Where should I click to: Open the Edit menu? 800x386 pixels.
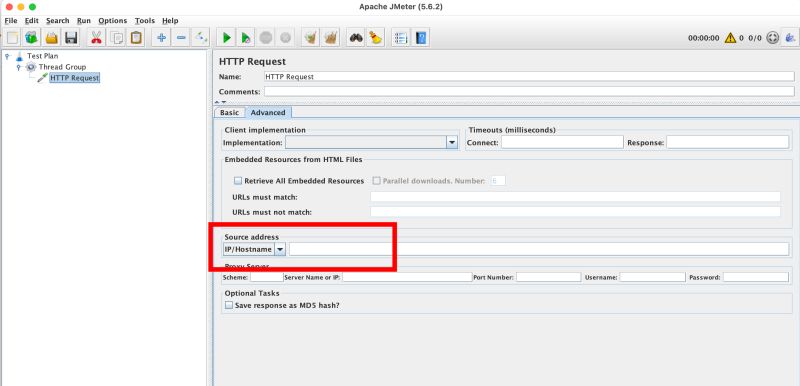point(32,21)
